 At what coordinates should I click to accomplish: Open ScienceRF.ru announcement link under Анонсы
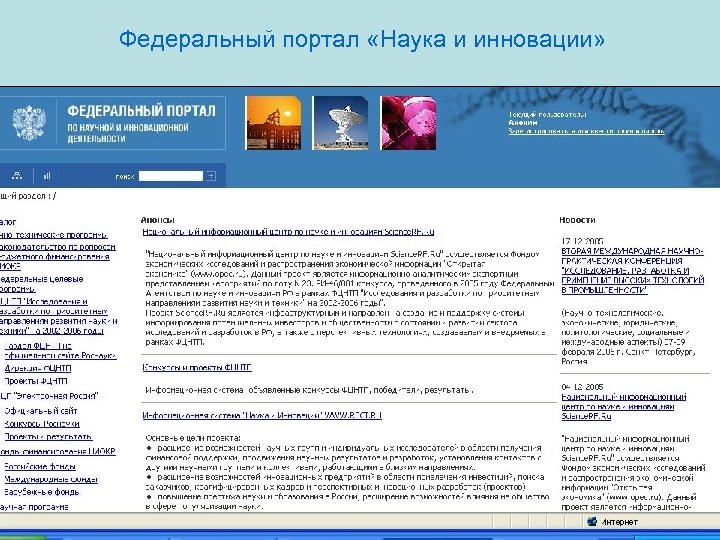coord(288,232)
